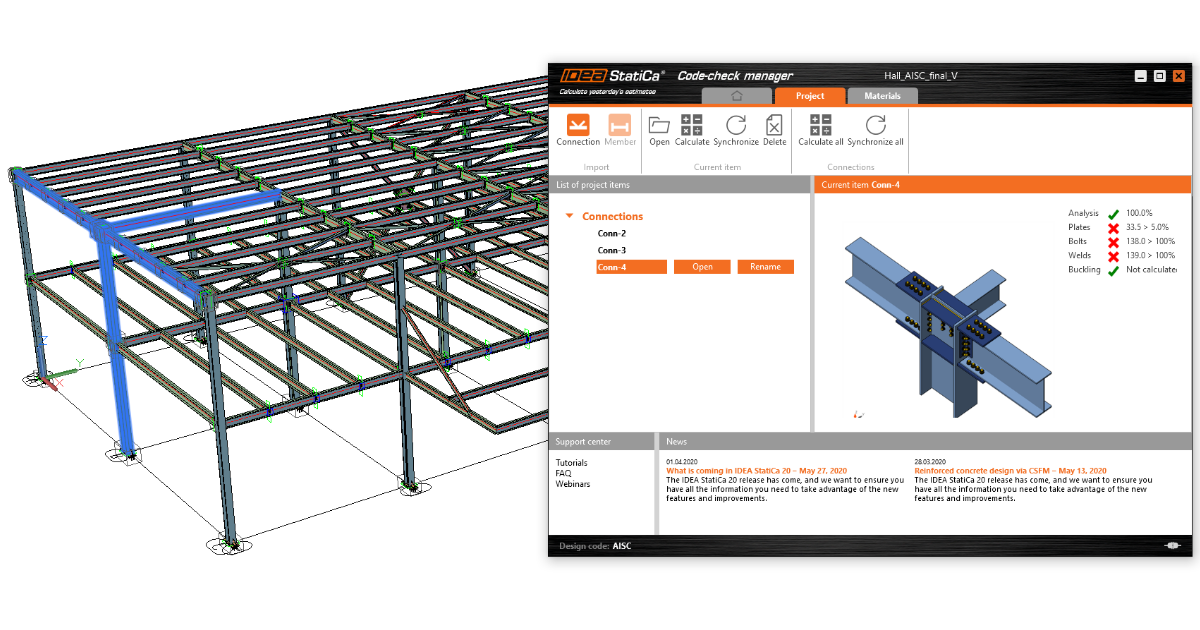The width and height of the screenshot is (1200, 630).
Task: Click the Welds red cross status icon
Action: 1113,255
